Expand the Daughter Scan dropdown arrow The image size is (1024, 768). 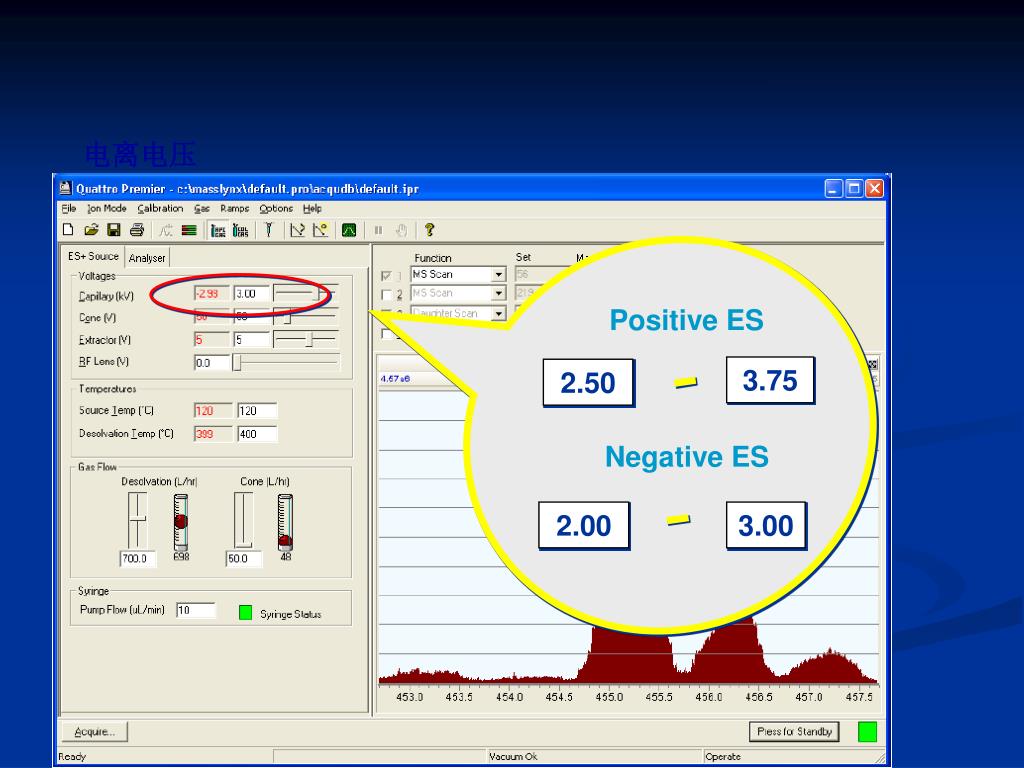[498, 313]
